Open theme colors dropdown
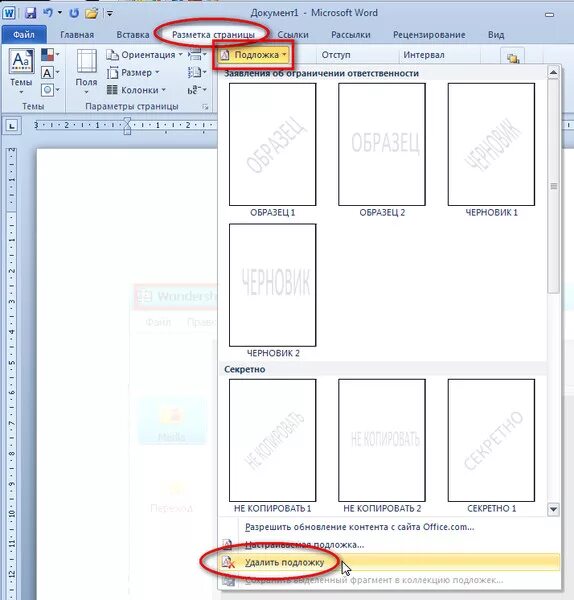The width and height of the screenshot is (574, 600). 50,55
